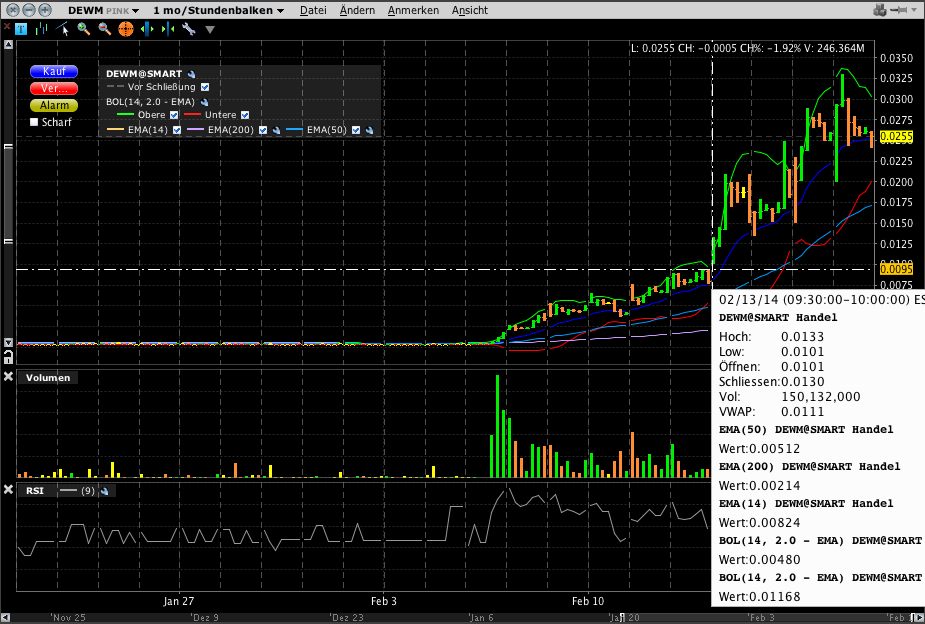Toggle the Vor Schließung checkbox

pos(205,87)
